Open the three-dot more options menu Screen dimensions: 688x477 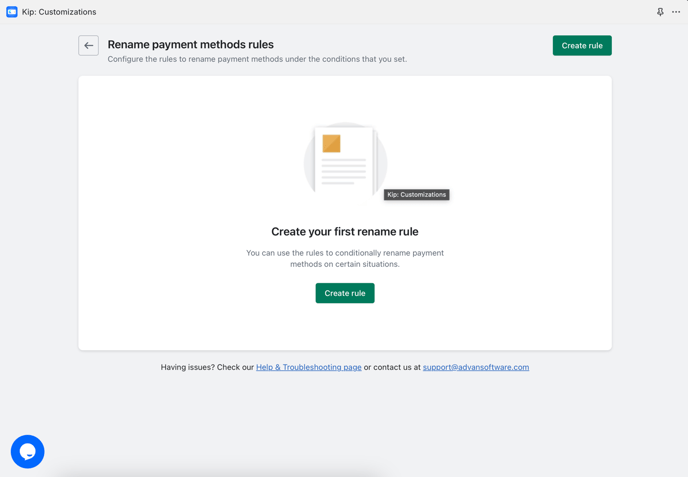pos(676,12)
